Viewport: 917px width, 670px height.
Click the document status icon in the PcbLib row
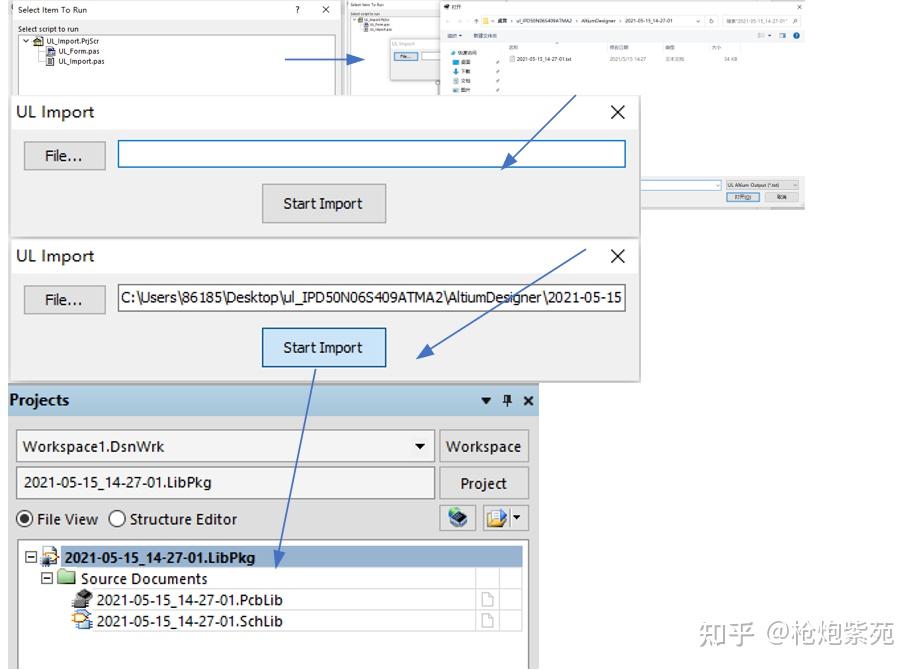click(487, 599)
